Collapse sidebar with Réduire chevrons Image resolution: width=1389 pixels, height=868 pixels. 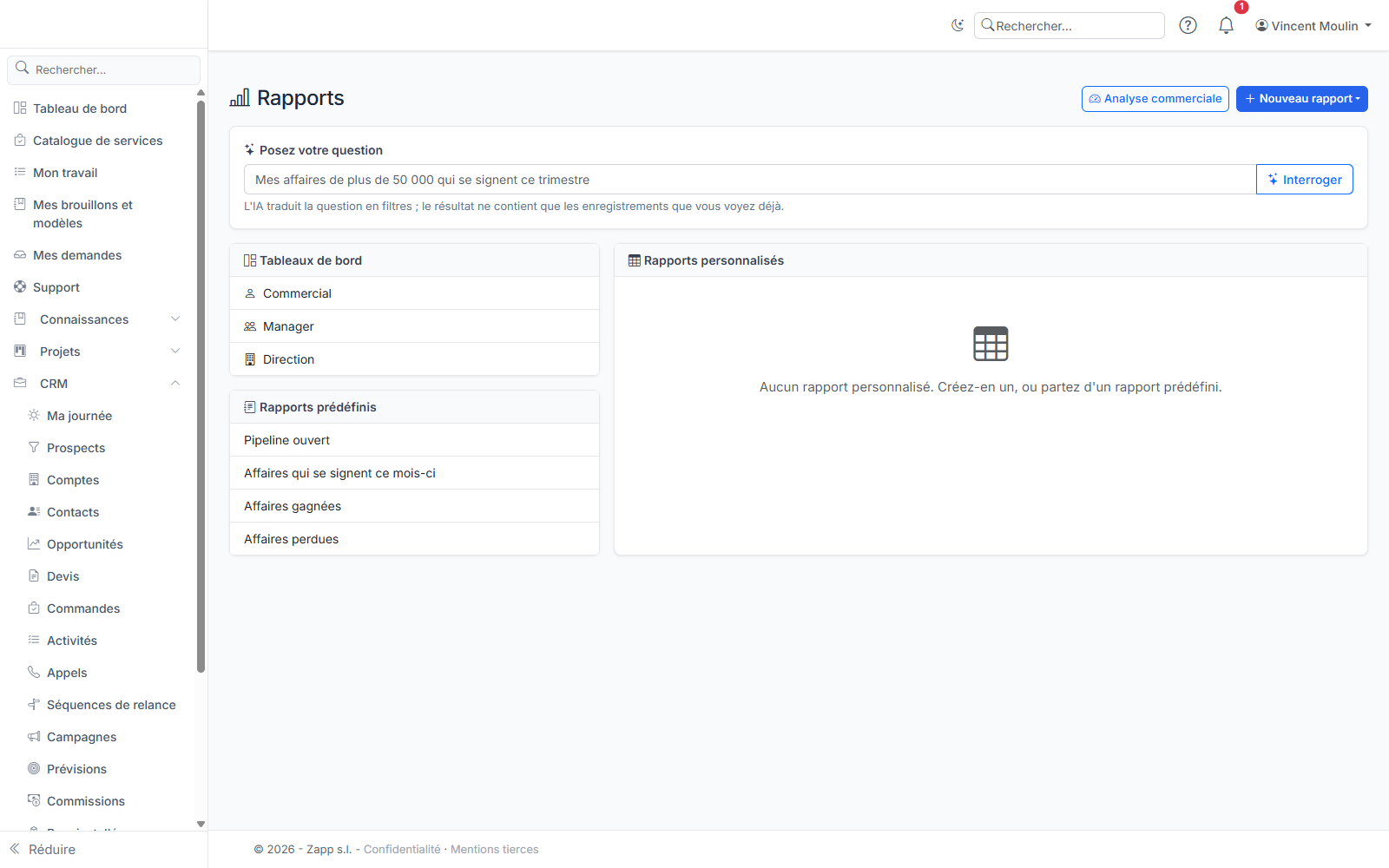[15, 849]
